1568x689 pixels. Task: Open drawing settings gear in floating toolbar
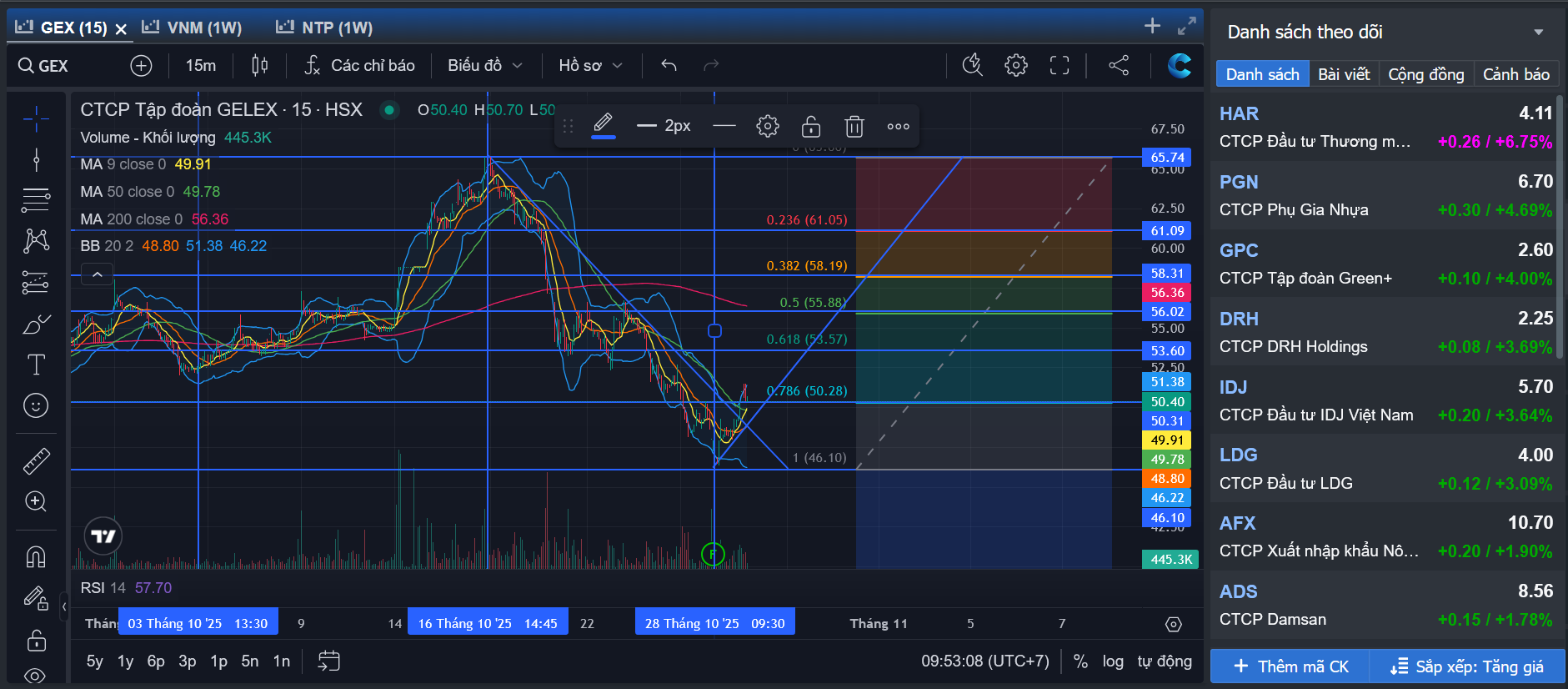pyautogui.click(x=768, y=127)
